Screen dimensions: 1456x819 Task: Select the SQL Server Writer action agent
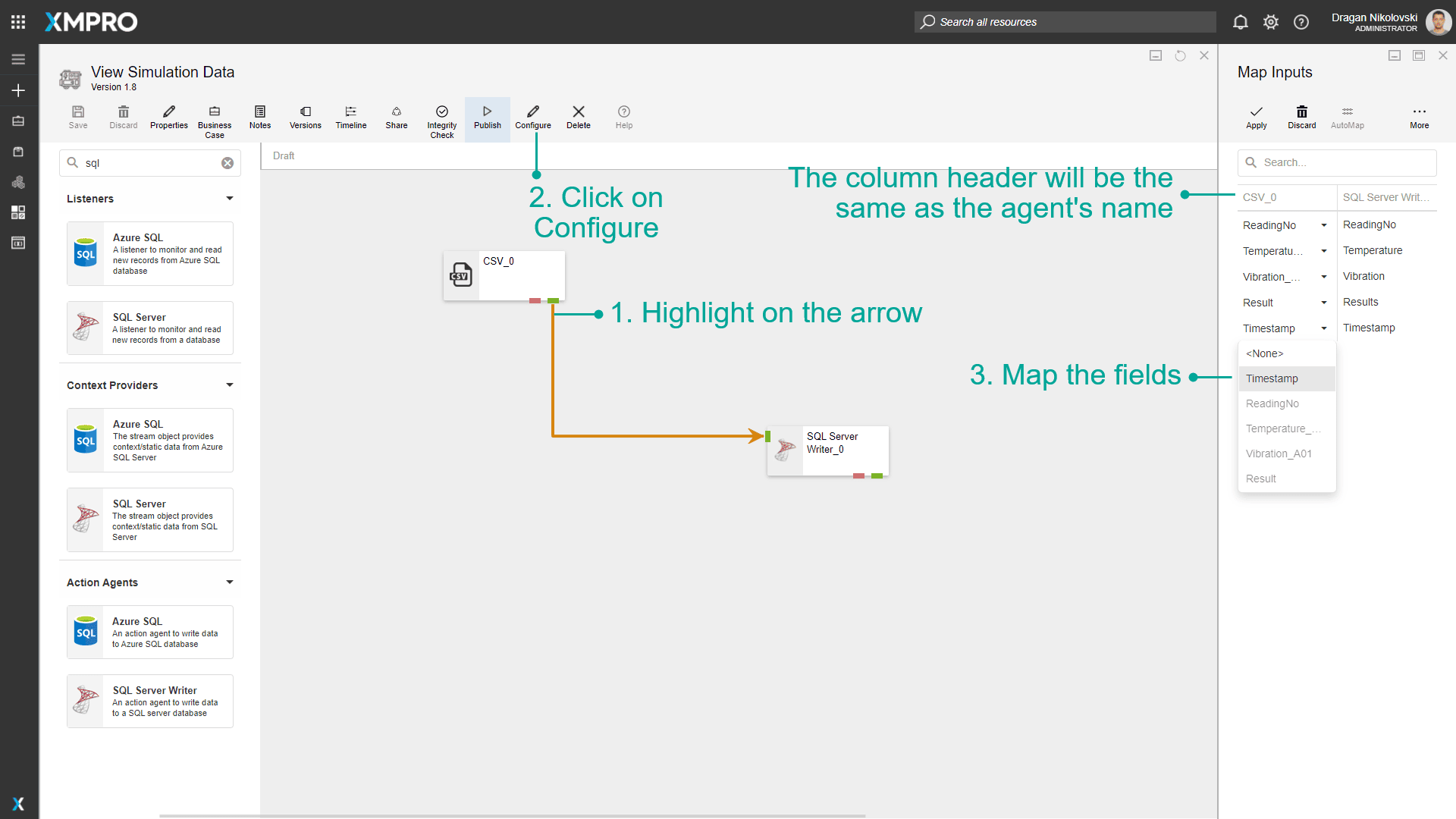pos(150,701)
